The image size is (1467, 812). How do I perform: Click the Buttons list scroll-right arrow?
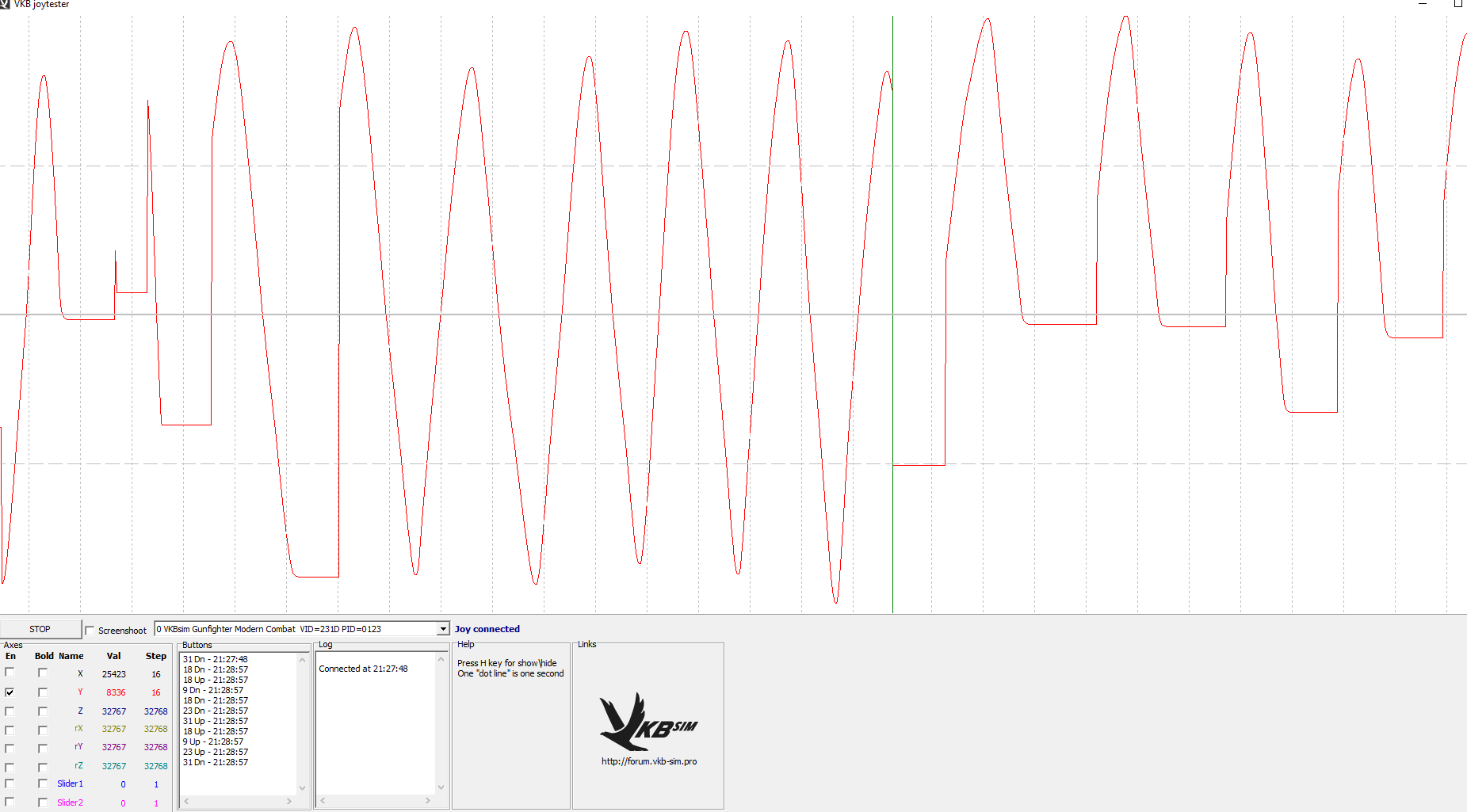tap(289, 801)
